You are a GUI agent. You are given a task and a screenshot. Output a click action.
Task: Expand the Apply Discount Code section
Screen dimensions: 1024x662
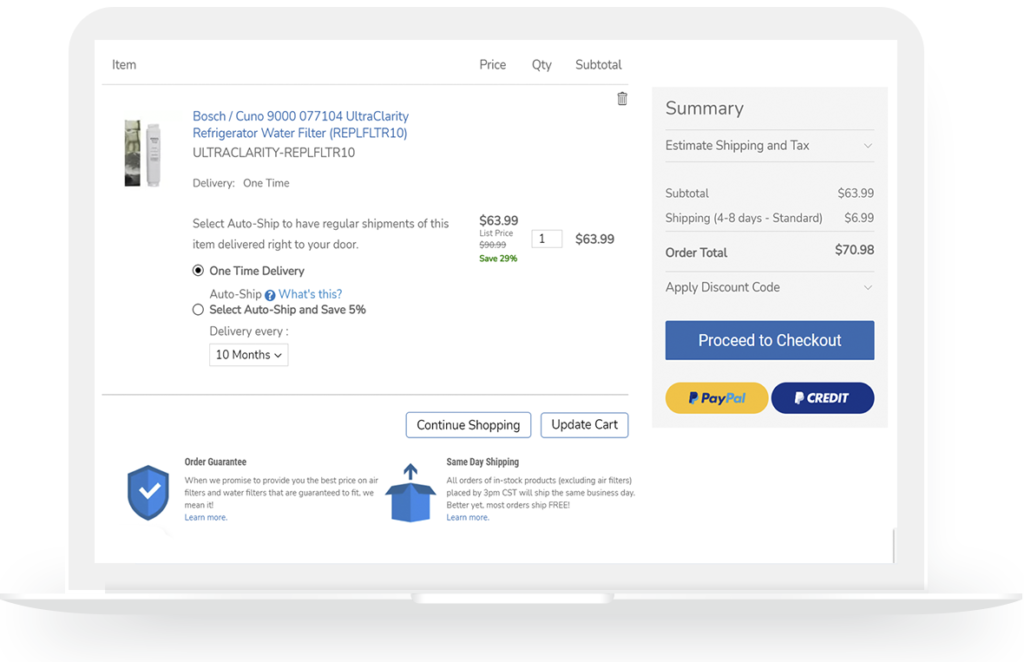click(x=769, y=287)
